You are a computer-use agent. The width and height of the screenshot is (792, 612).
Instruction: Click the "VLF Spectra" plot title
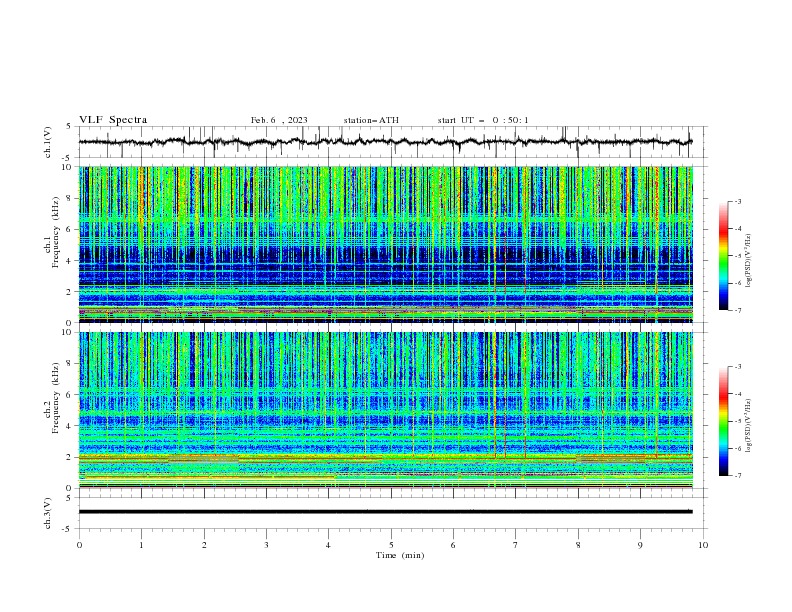tap(113, 120)
